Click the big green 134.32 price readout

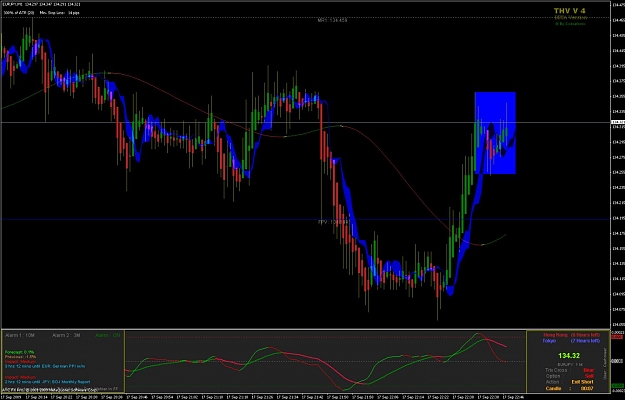click(x=569, y=356)
